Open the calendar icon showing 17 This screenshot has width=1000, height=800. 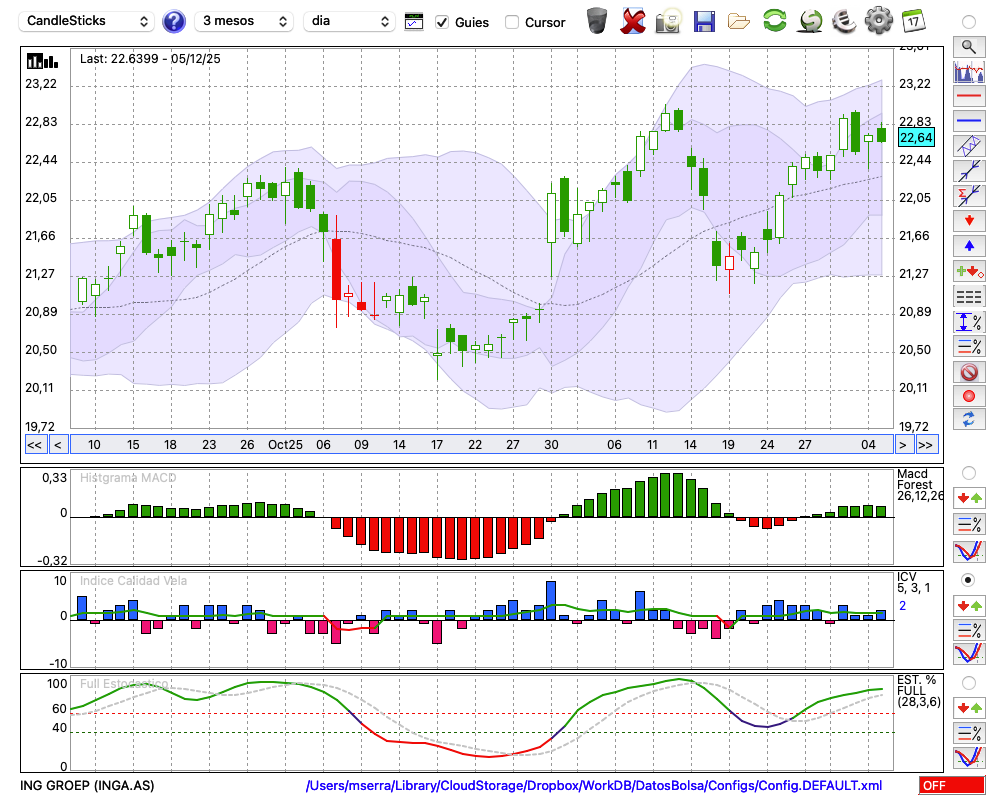click(912, 20)
